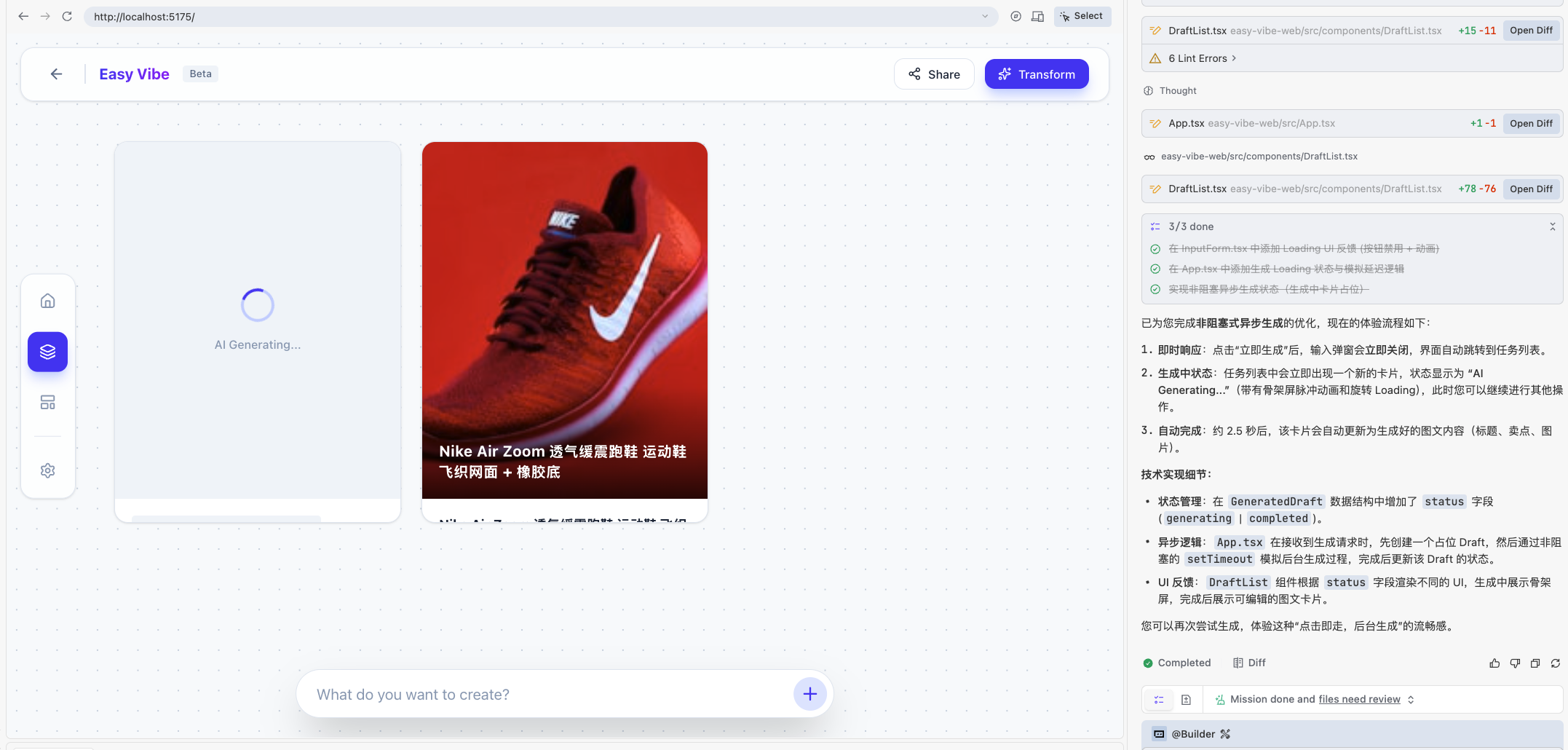Click the Transform button

(x=1036, y=74)
